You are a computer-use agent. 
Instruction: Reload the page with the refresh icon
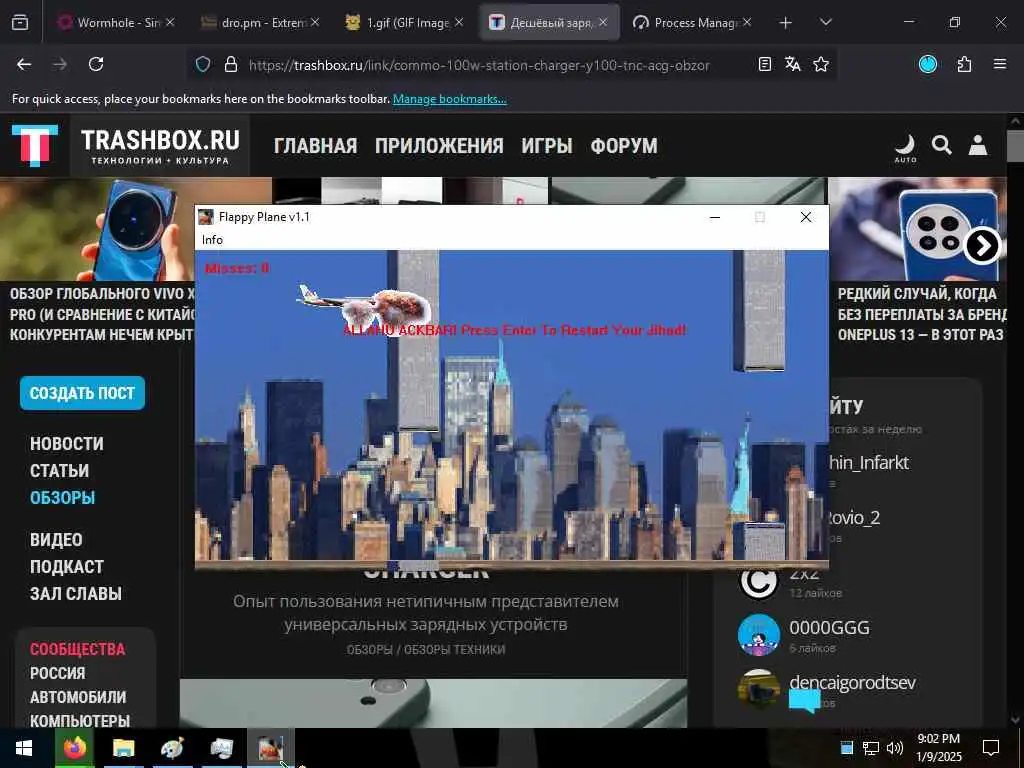(x=96, y=64)
